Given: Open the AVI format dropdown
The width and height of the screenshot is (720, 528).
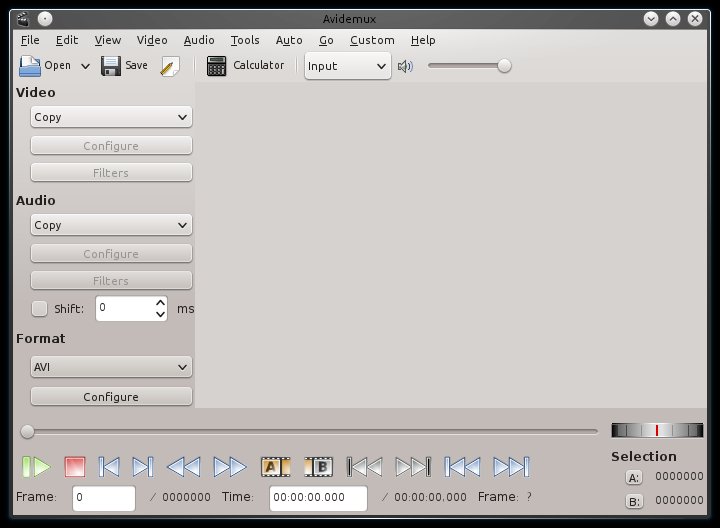Looking at the screenshot, I should coord(111,367).
